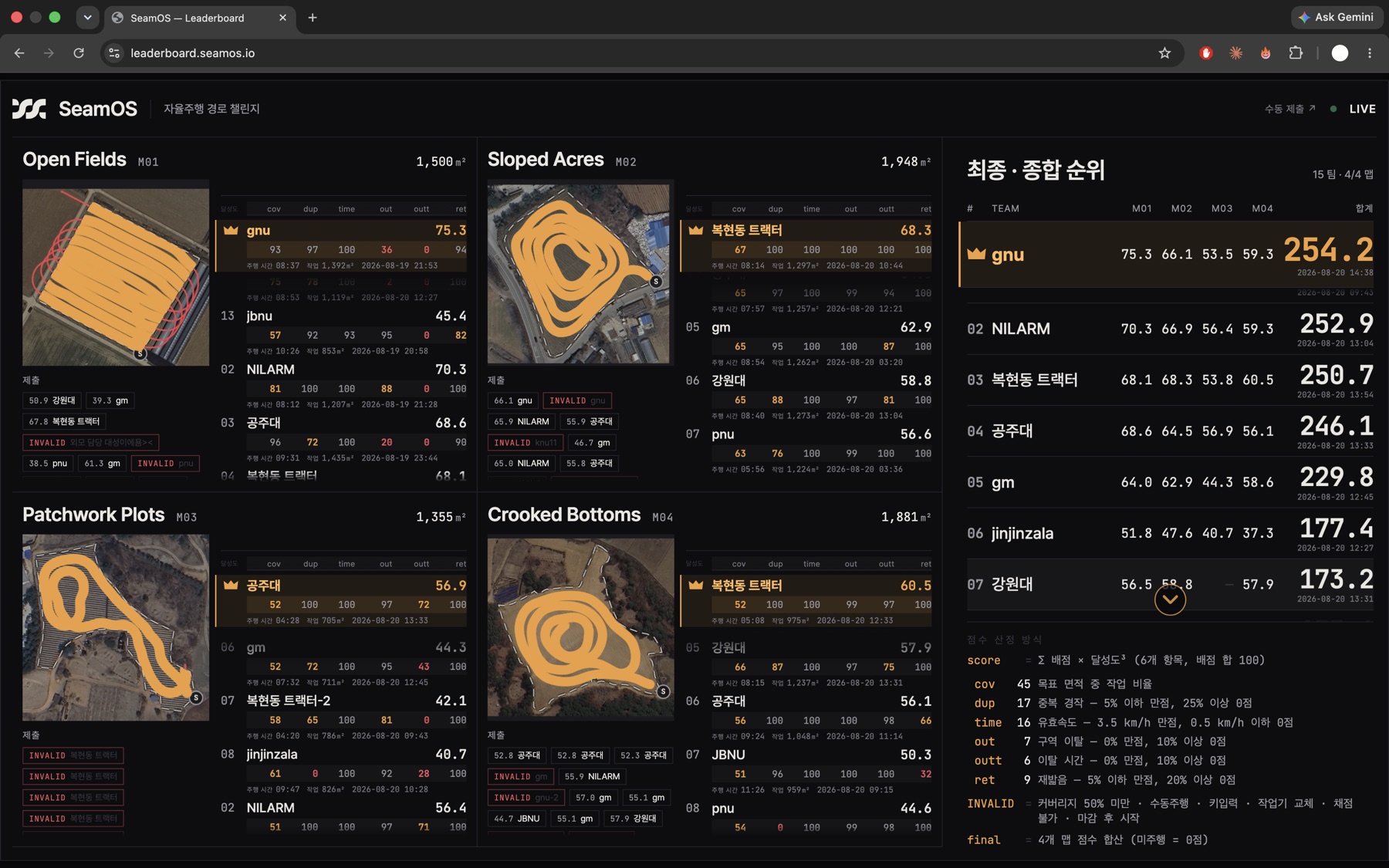
Task: Click the crown icon in the Sloped Acres leader row
Action: 696,230
